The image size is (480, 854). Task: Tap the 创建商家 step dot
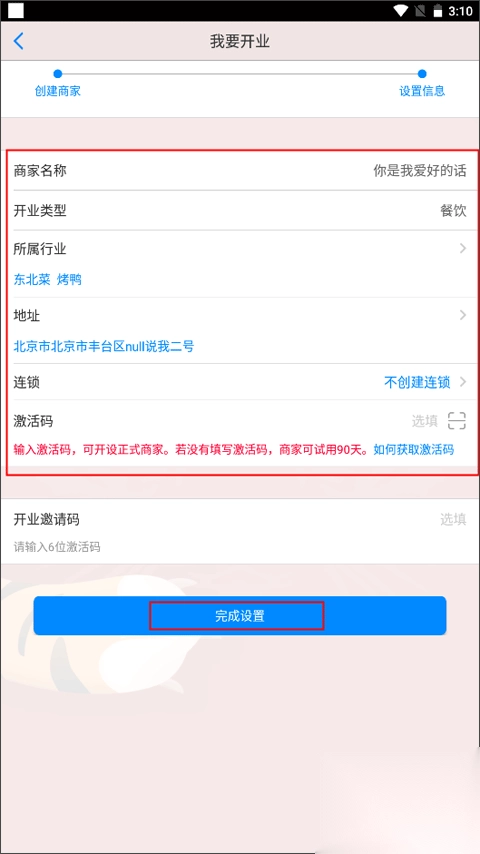58,74
